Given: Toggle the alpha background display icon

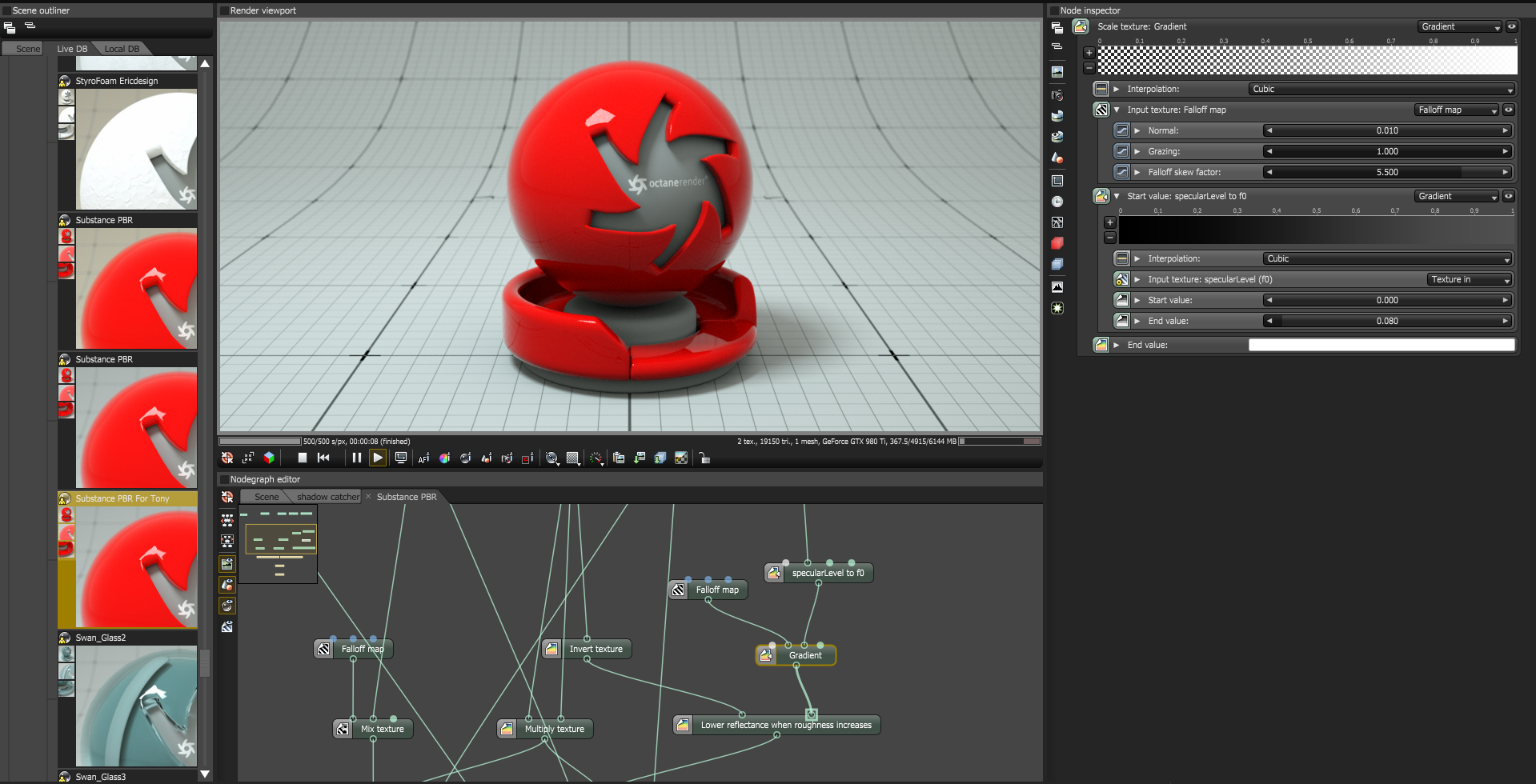Looking at the screenshot, I should 681,458.
